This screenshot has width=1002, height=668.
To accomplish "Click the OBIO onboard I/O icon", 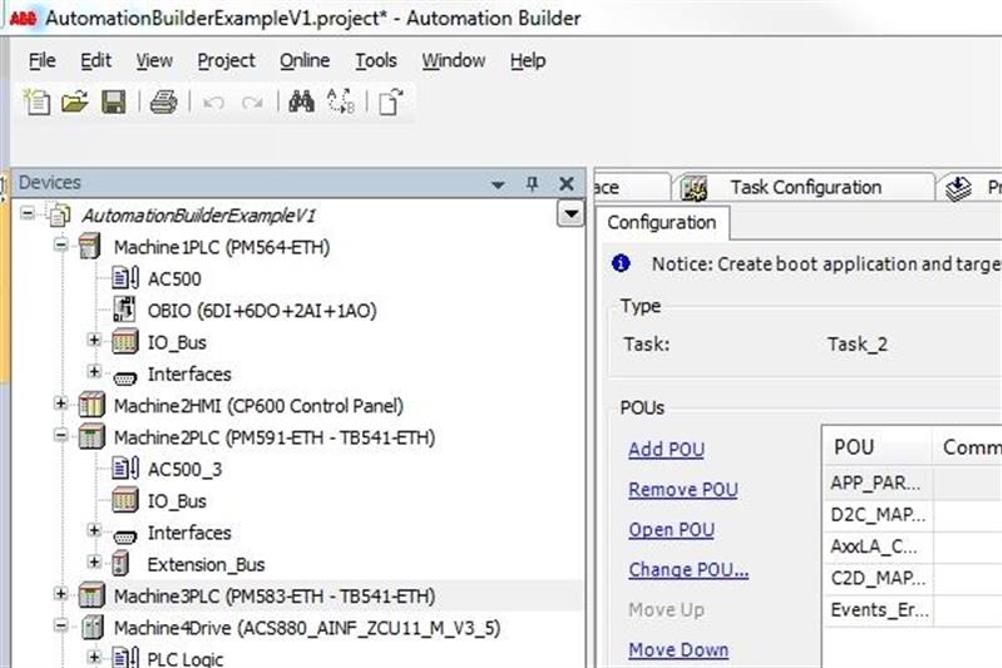I will click(125, 310).
